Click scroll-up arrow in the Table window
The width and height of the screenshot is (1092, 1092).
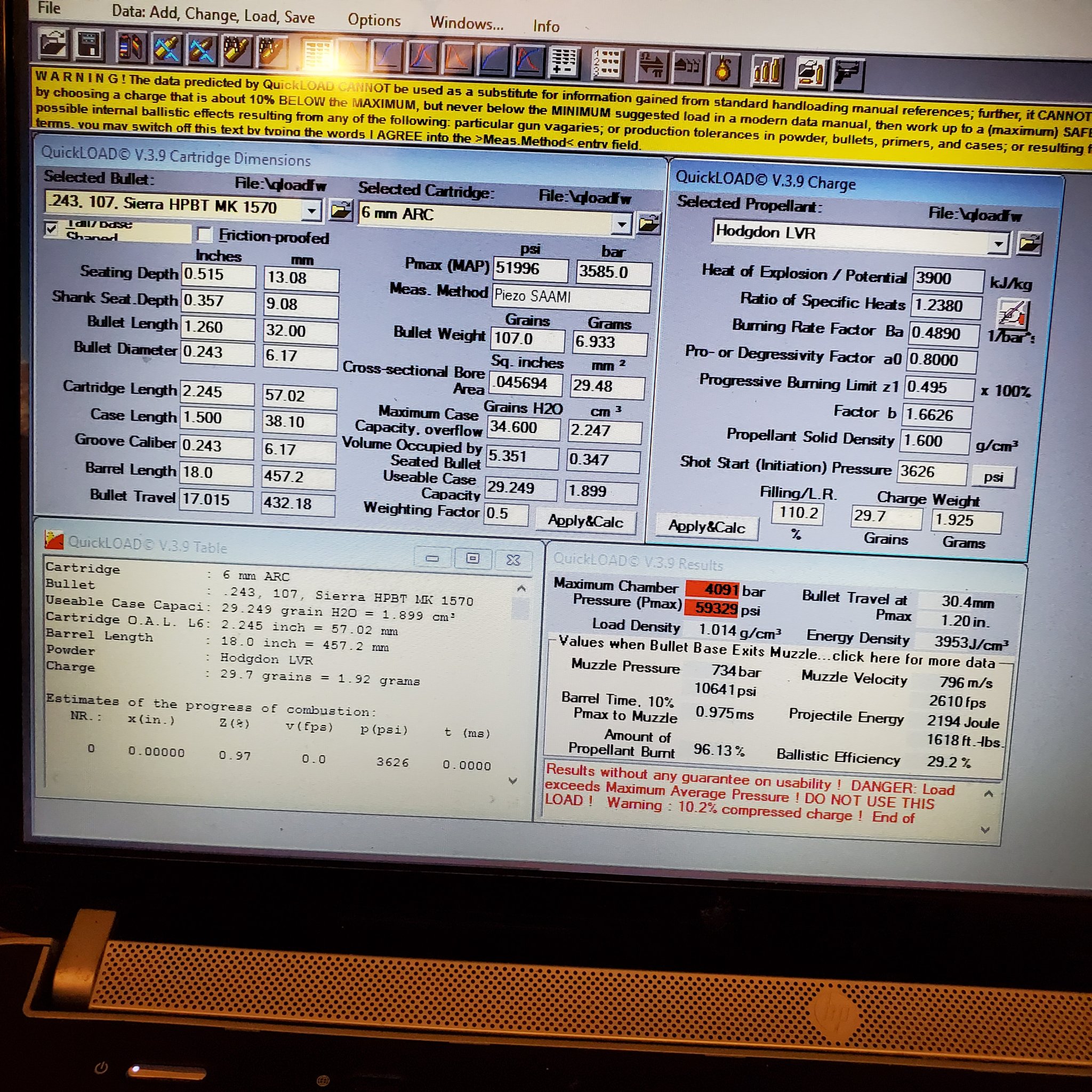pos(521,589)
